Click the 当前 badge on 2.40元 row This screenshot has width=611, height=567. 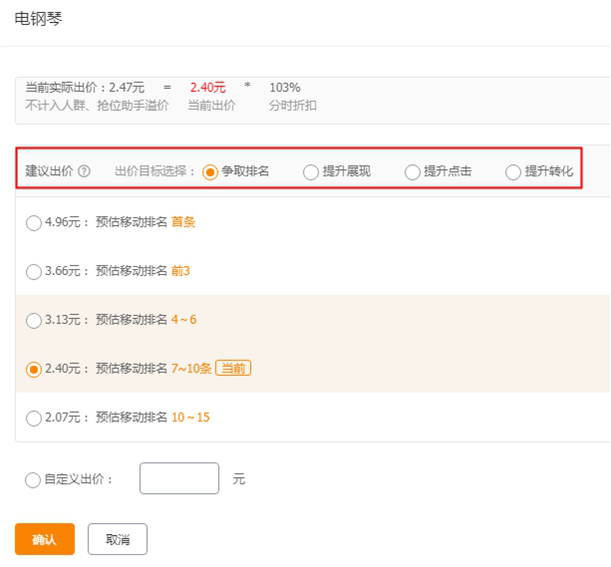pos(233,369)
